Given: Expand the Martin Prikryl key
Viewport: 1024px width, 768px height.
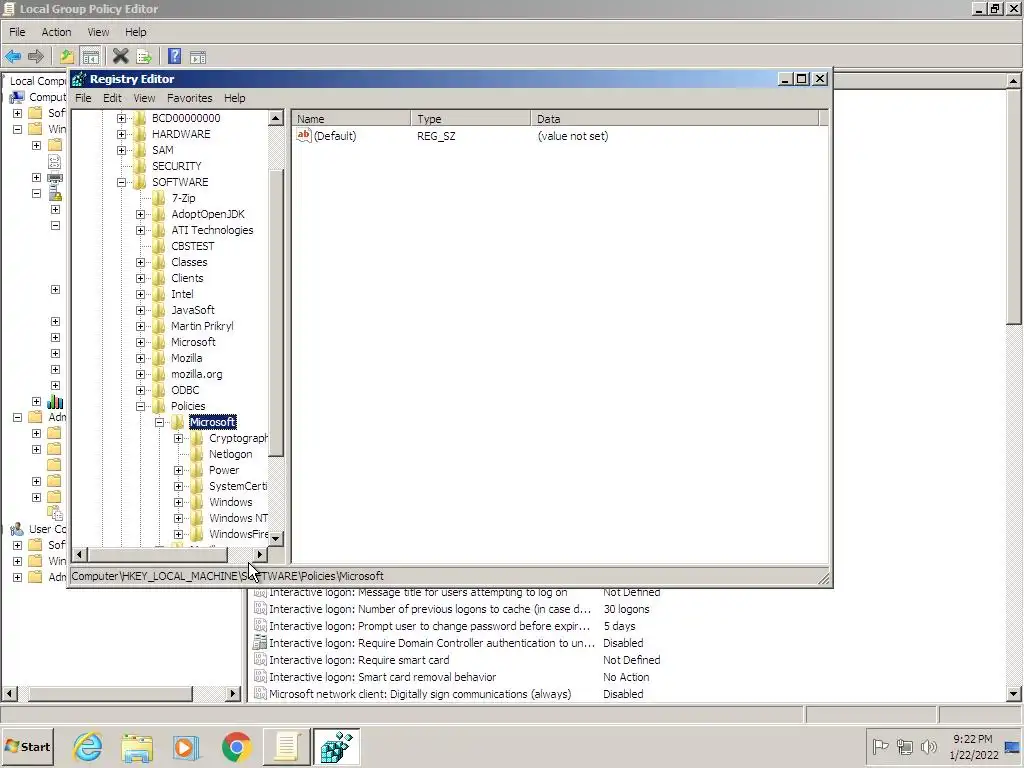Looking at the screenshot, I should pos(140,326).
